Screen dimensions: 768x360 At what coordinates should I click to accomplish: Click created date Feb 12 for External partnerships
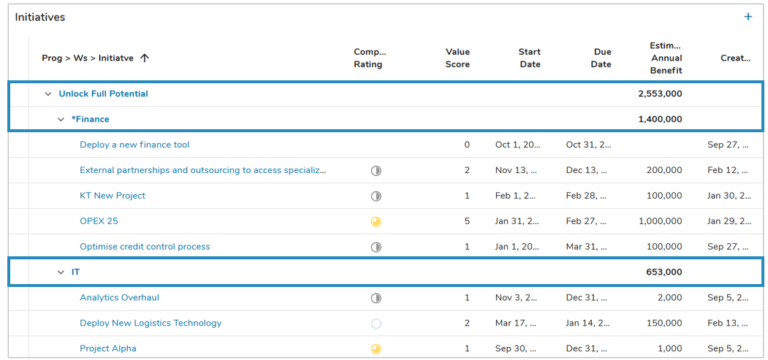tap(729, 170)
